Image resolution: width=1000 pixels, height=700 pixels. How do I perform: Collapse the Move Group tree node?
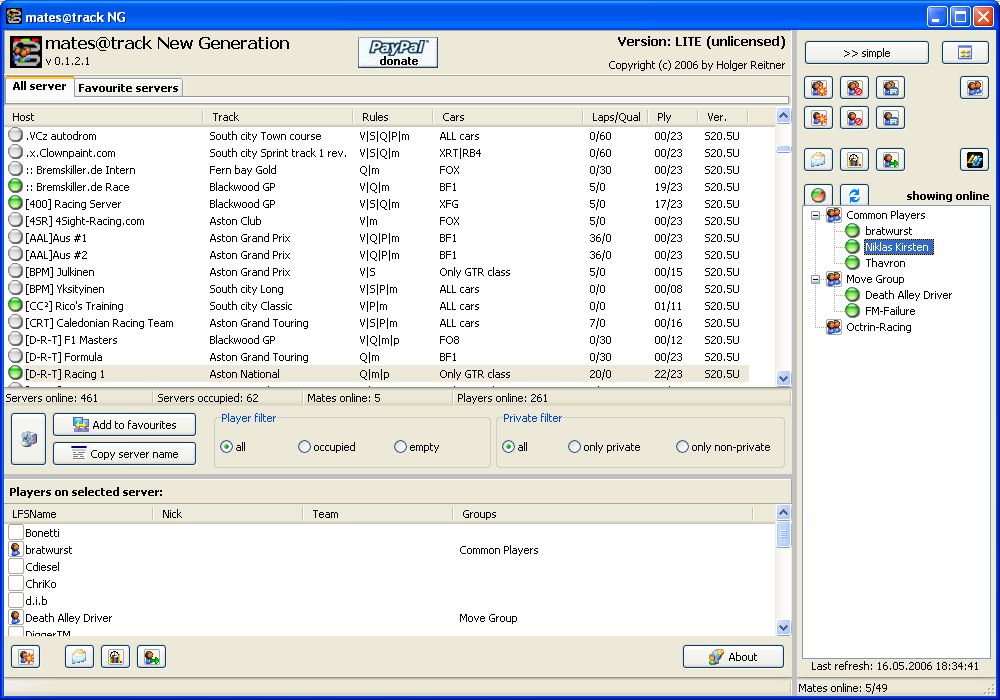[x=815, y=279]
